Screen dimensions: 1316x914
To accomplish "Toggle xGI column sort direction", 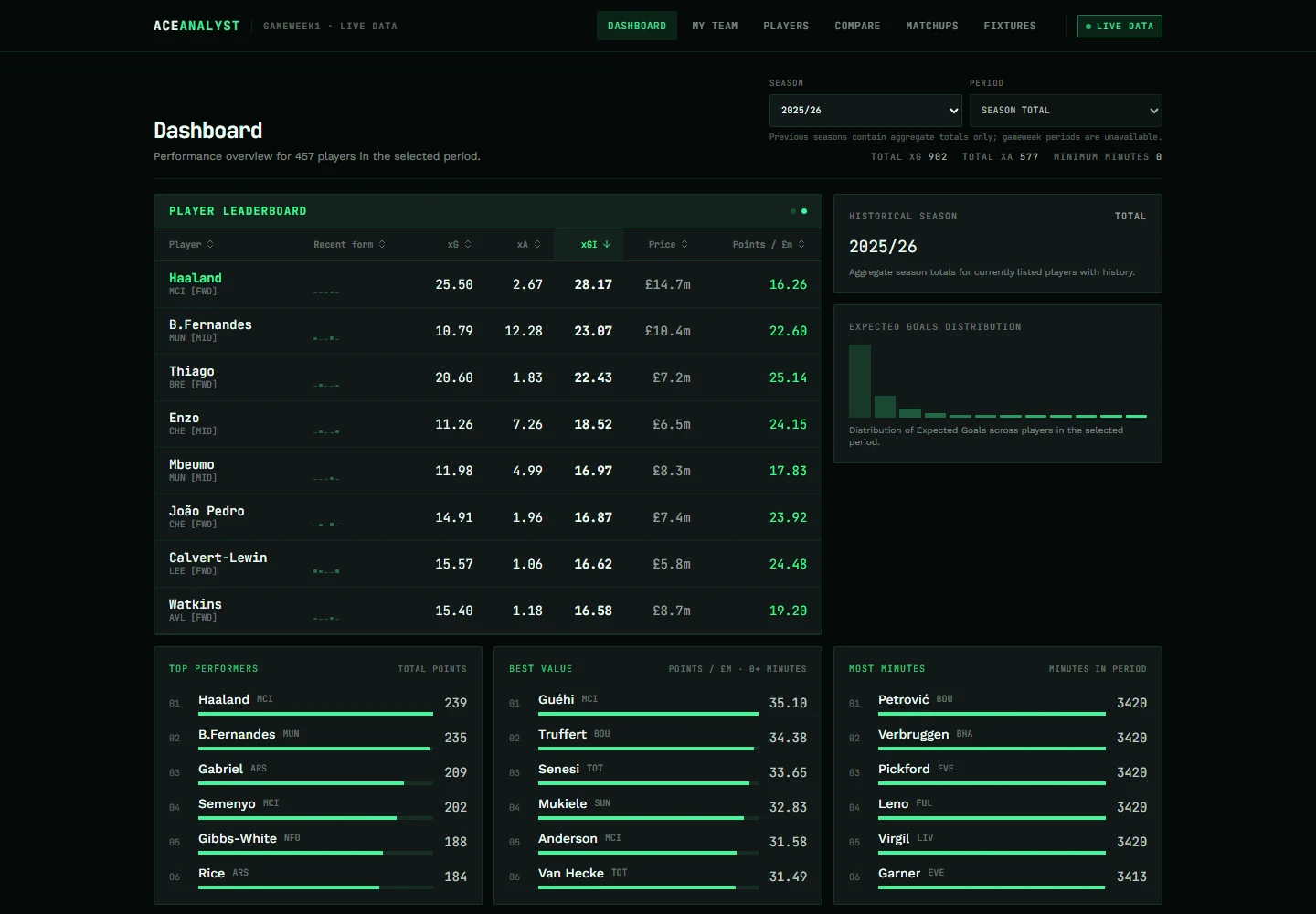I will [596, 244].
